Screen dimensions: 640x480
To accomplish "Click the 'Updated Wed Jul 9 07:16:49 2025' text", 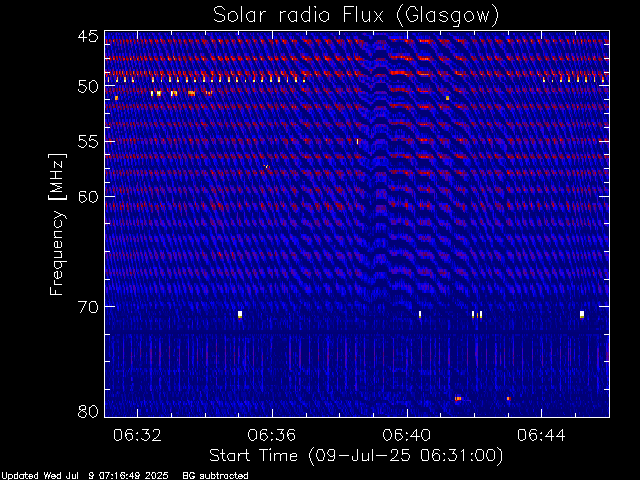I will [84, 476].
